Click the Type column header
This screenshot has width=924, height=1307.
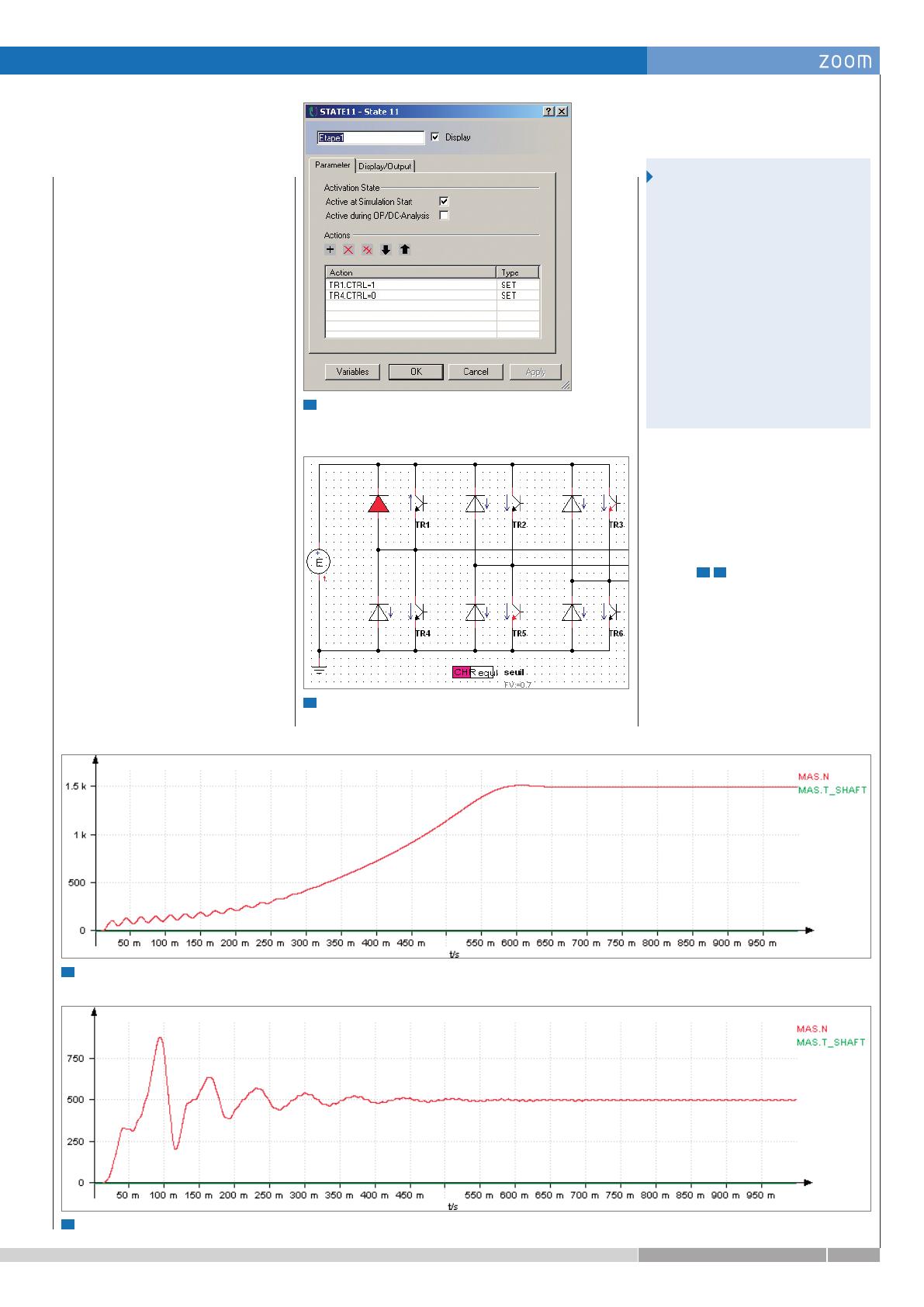[517, 272]
